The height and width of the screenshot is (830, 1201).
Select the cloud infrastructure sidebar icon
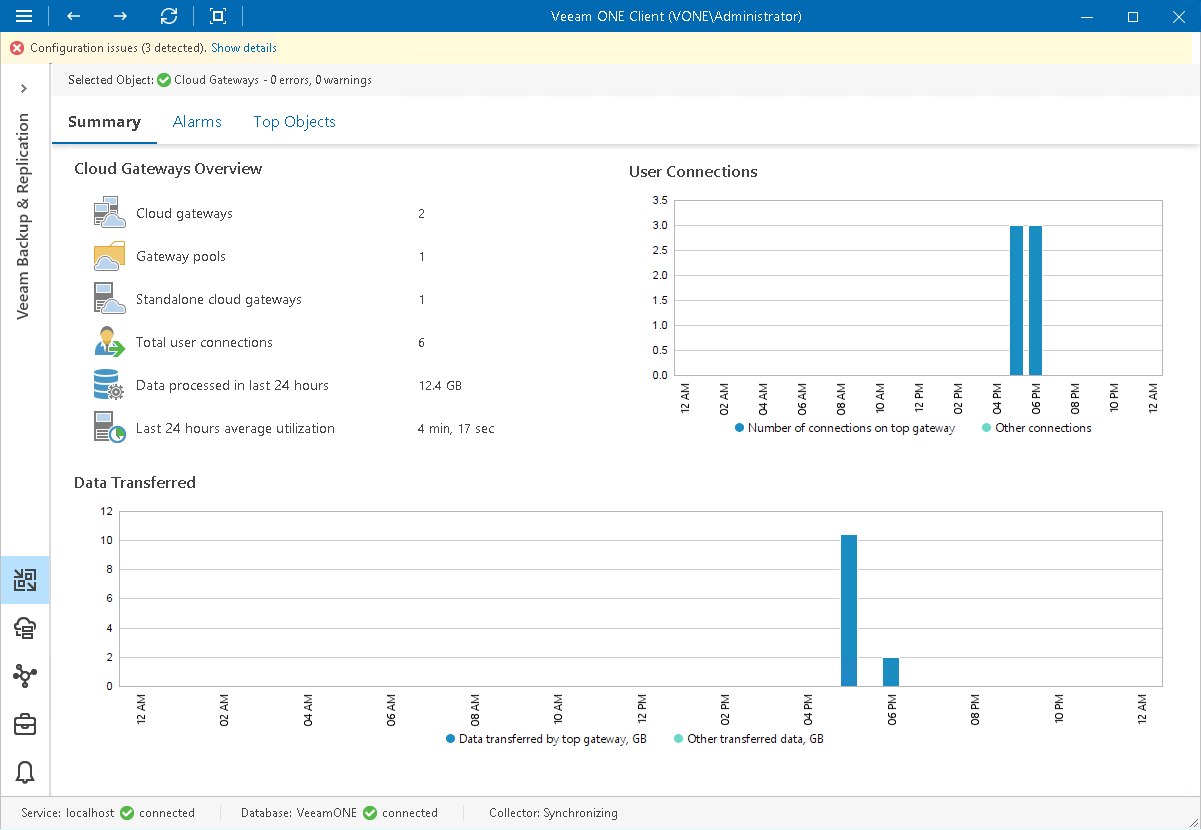(x=25, y=628)
